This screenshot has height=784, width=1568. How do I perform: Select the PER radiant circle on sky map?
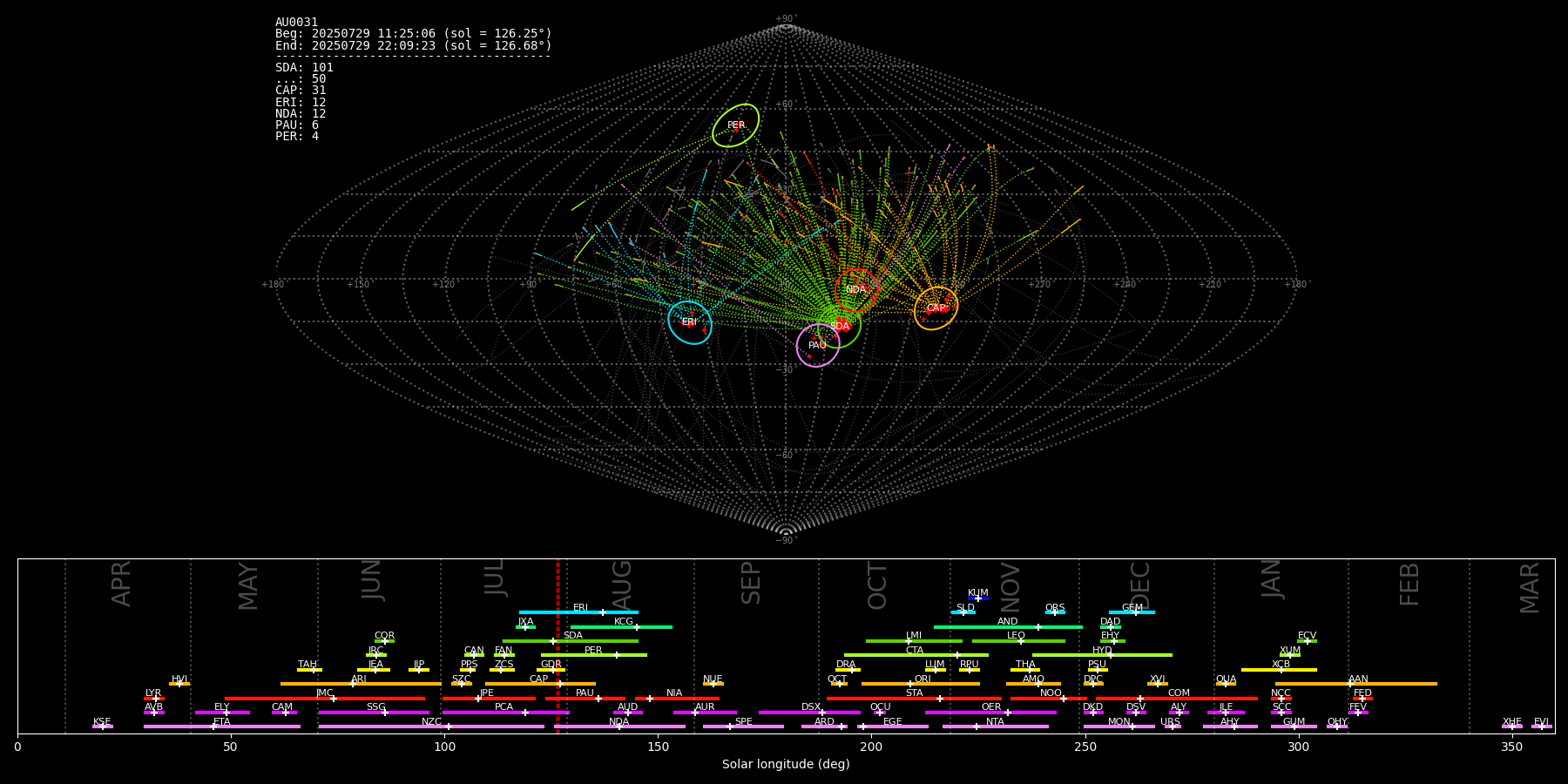[x=736, y=125]
